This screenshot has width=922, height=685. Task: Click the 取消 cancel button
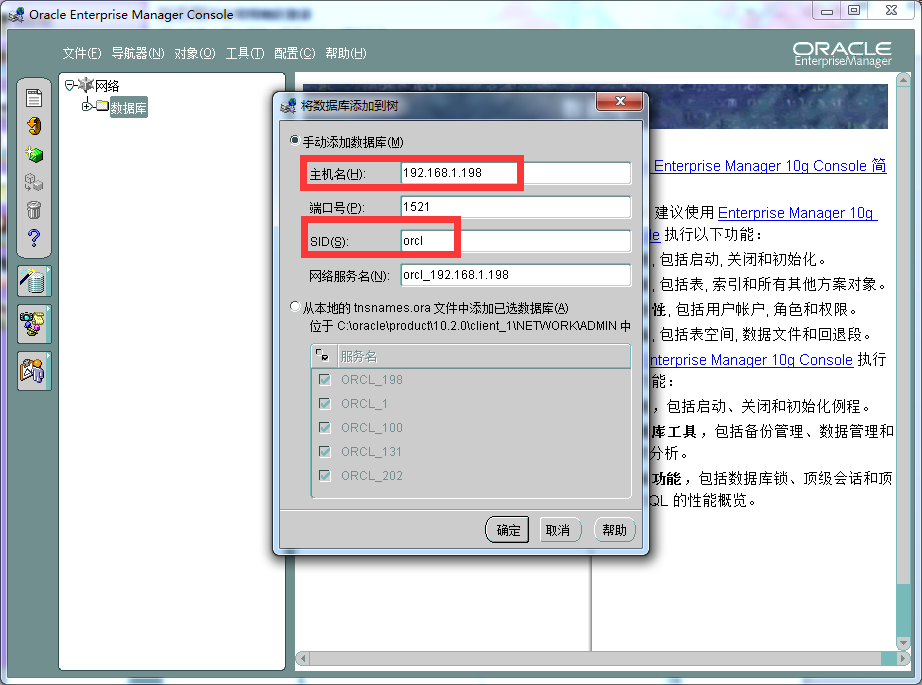[x=560, y=530]
